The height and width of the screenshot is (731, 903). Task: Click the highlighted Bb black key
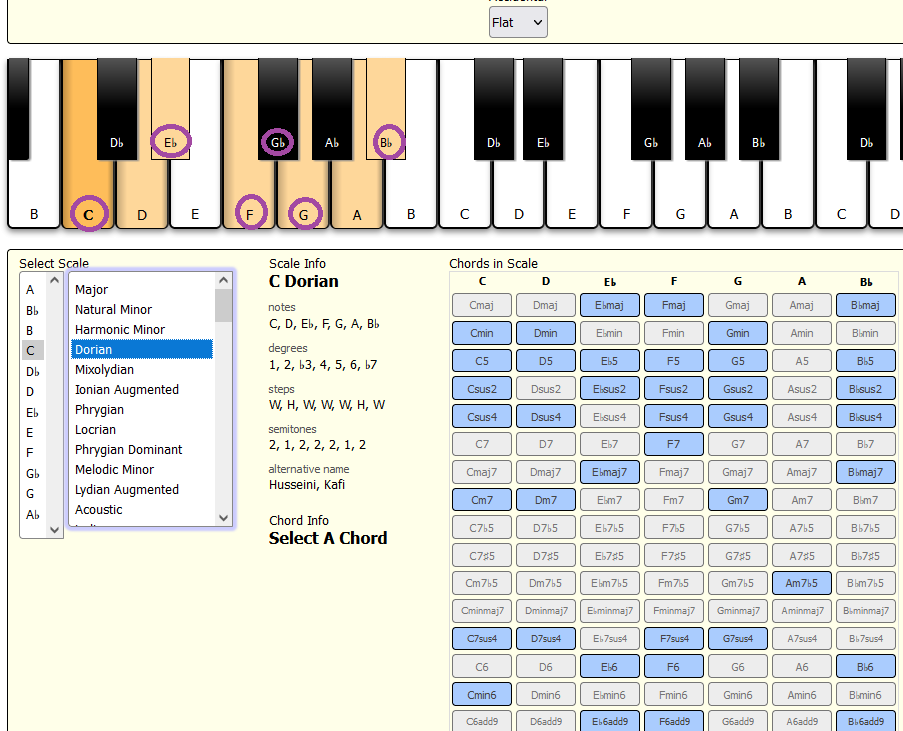pyautogui.click(x=386, y=108)
